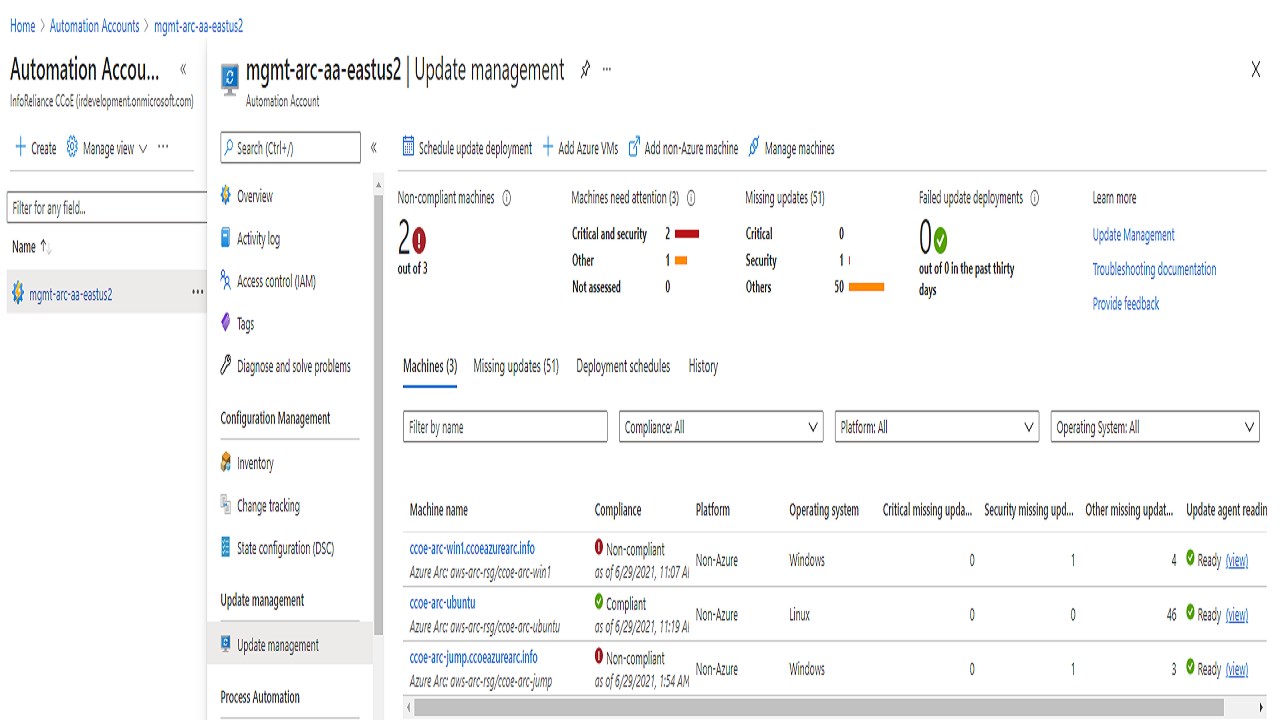Click Manage machines in the toolbar
The height and width of the screenshot is (720, 1280).
coord(791,148)
